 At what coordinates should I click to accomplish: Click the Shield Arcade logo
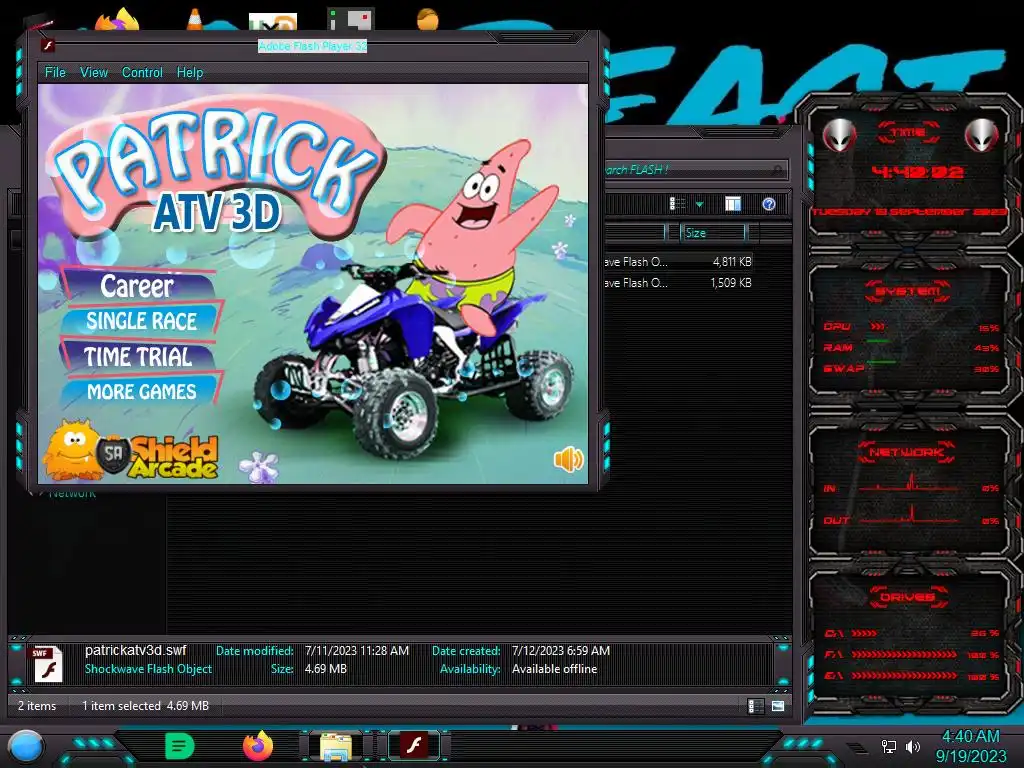click(x=157, y=457)
